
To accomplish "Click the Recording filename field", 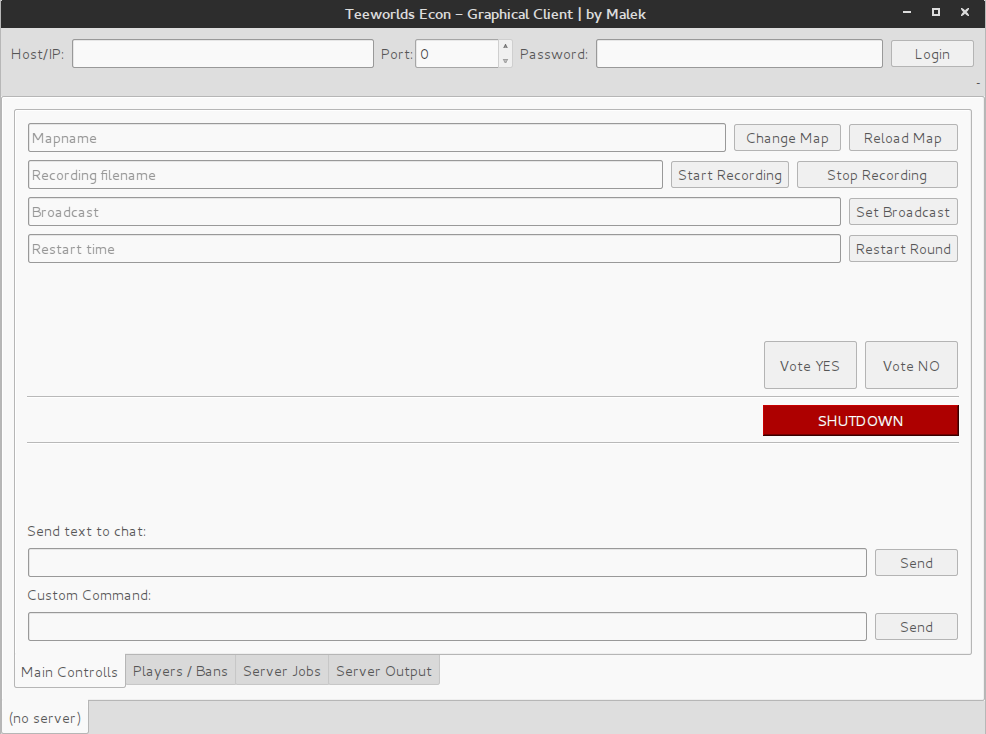I will coord(345,175).
